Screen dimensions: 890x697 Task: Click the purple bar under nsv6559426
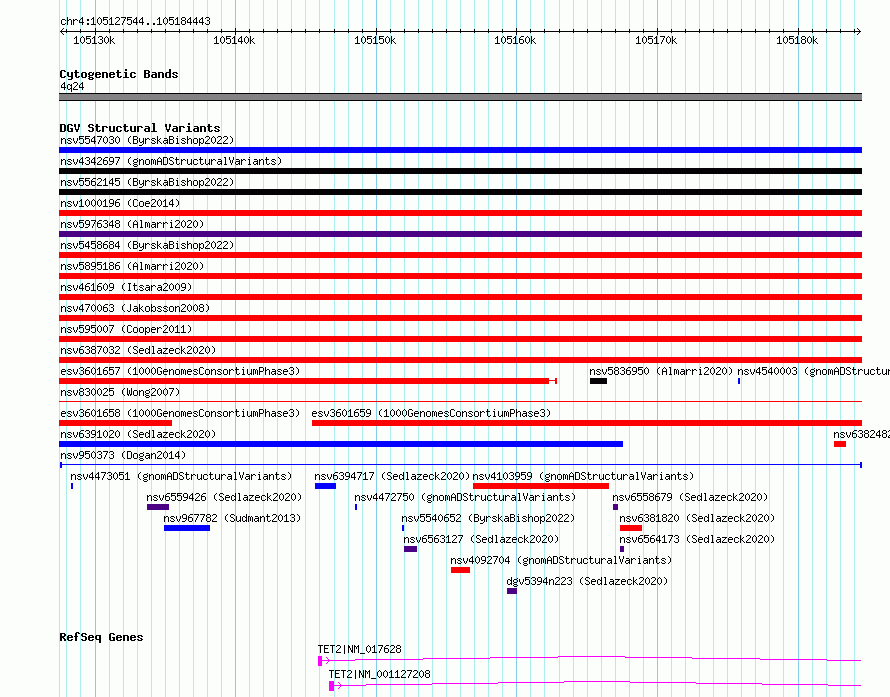158,507
